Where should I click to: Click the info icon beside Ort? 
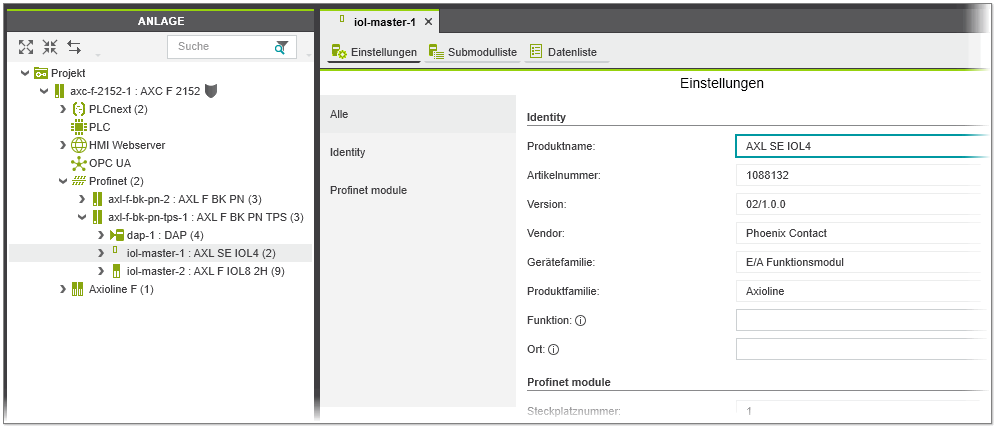pos(553,350)
